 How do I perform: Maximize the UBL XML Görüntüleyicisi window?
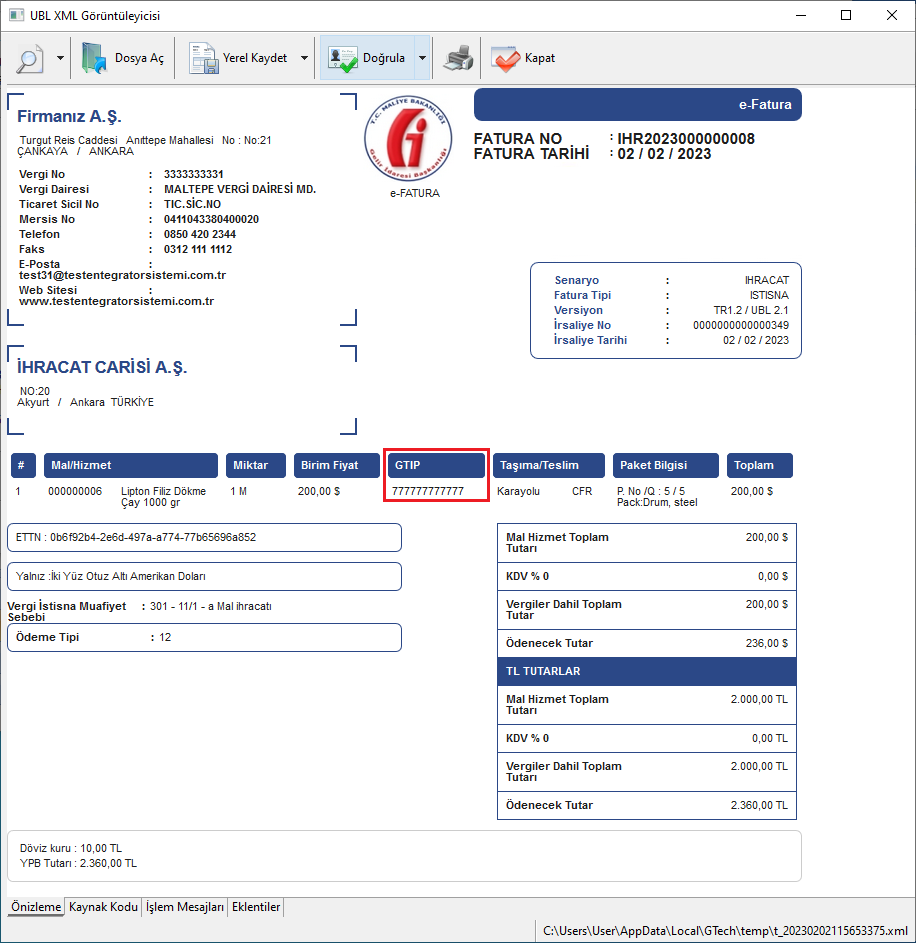pyautogui.click(x=846, y=16)
